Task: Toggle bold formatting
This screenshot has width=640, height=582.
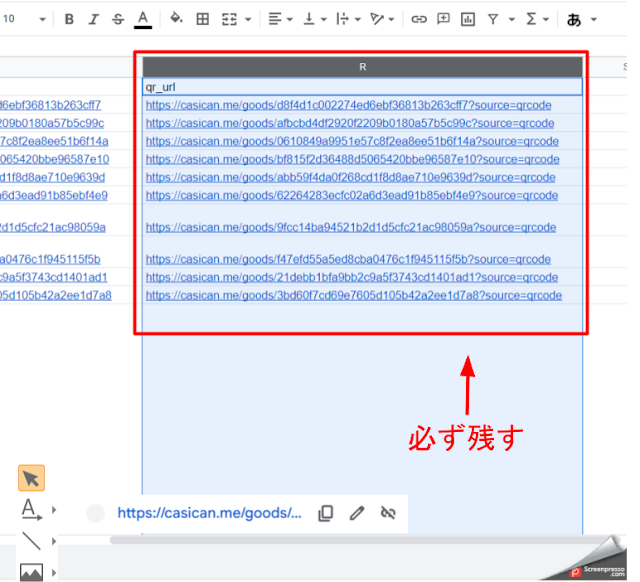Action: 69,19
